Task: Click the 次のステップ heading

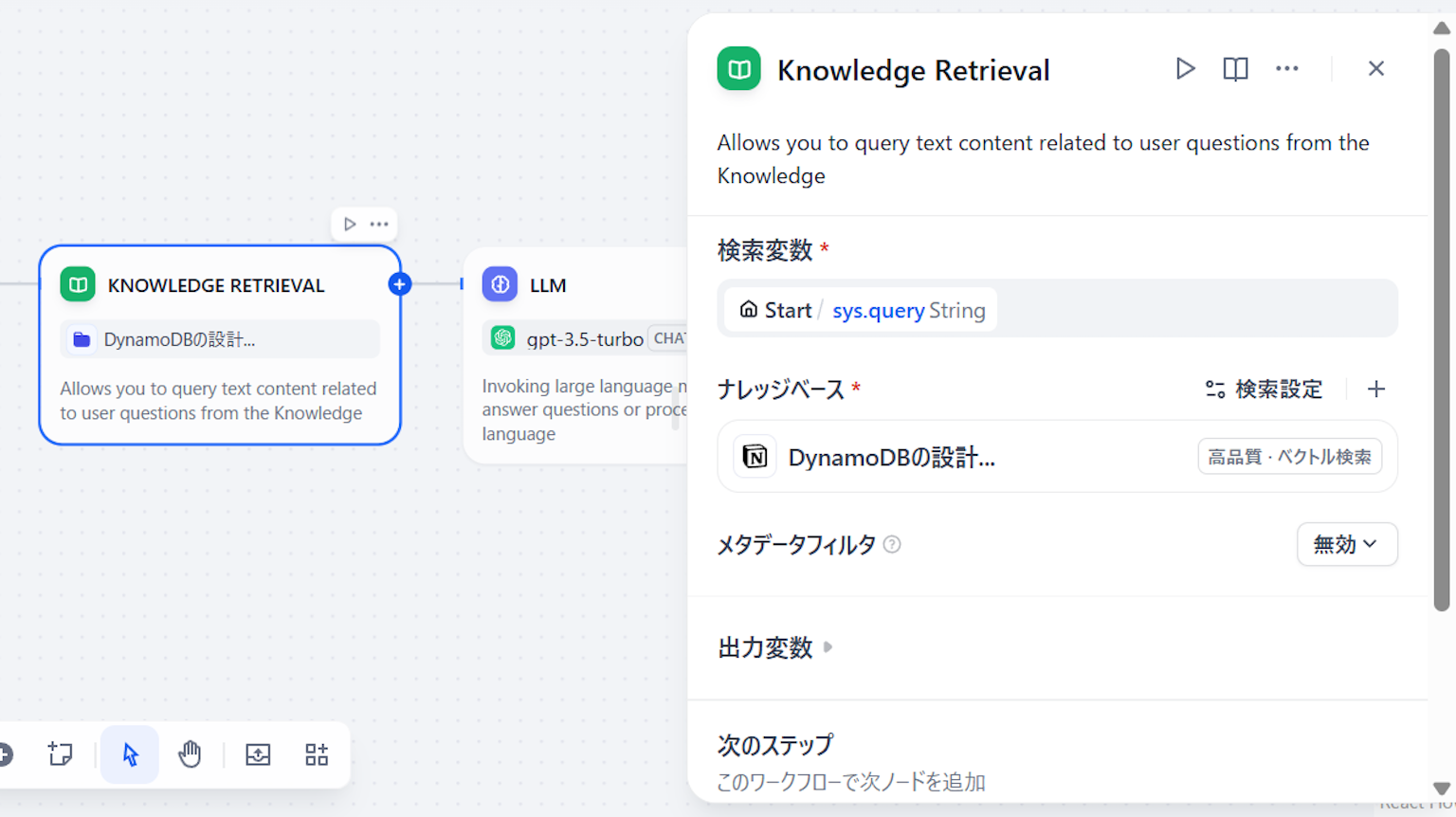Action: point(775,745)
